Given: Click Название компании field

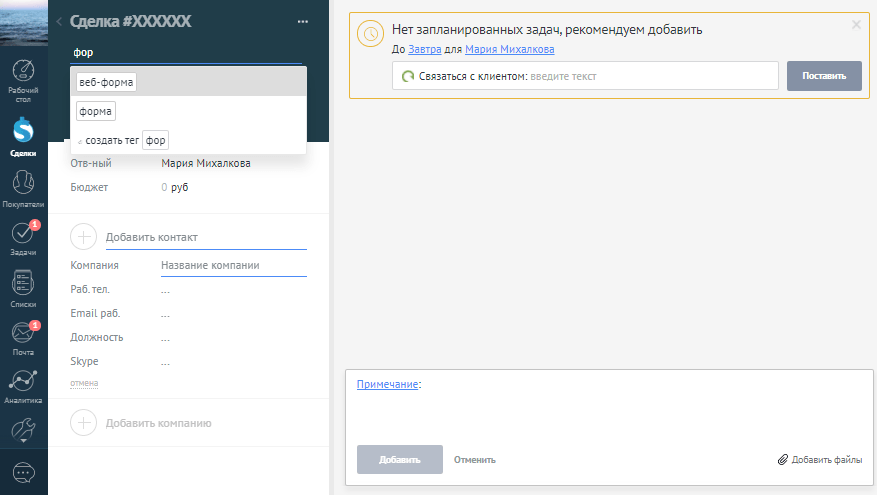Looking at the screenshot, I should 234,265.
